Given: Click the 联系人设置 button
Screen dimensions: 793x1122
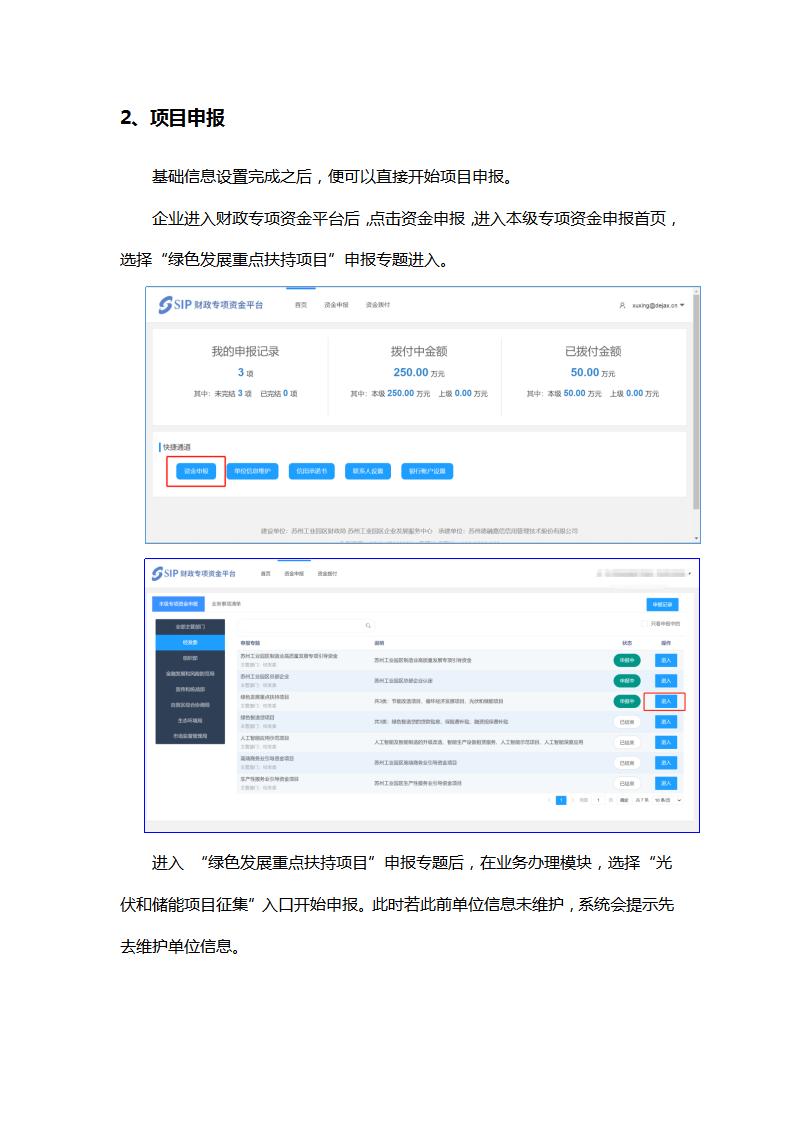Looking at the screenshot, I should [368, 470].
